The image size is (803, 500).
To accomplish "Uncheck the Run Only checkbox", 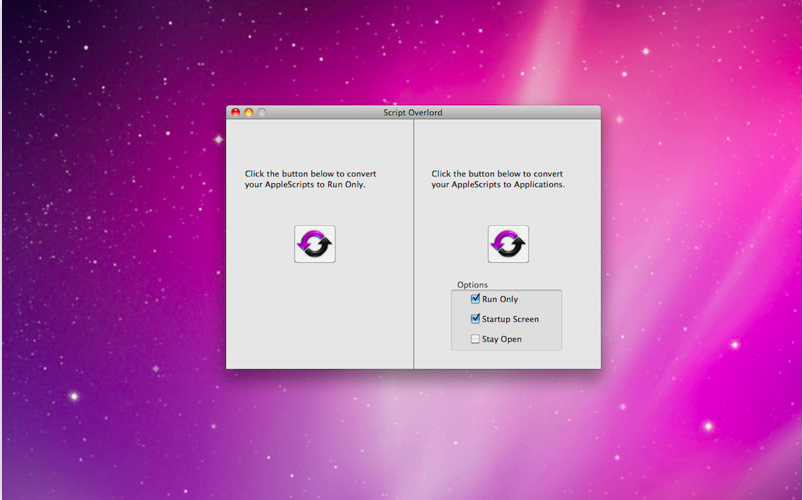I will 475,299.
